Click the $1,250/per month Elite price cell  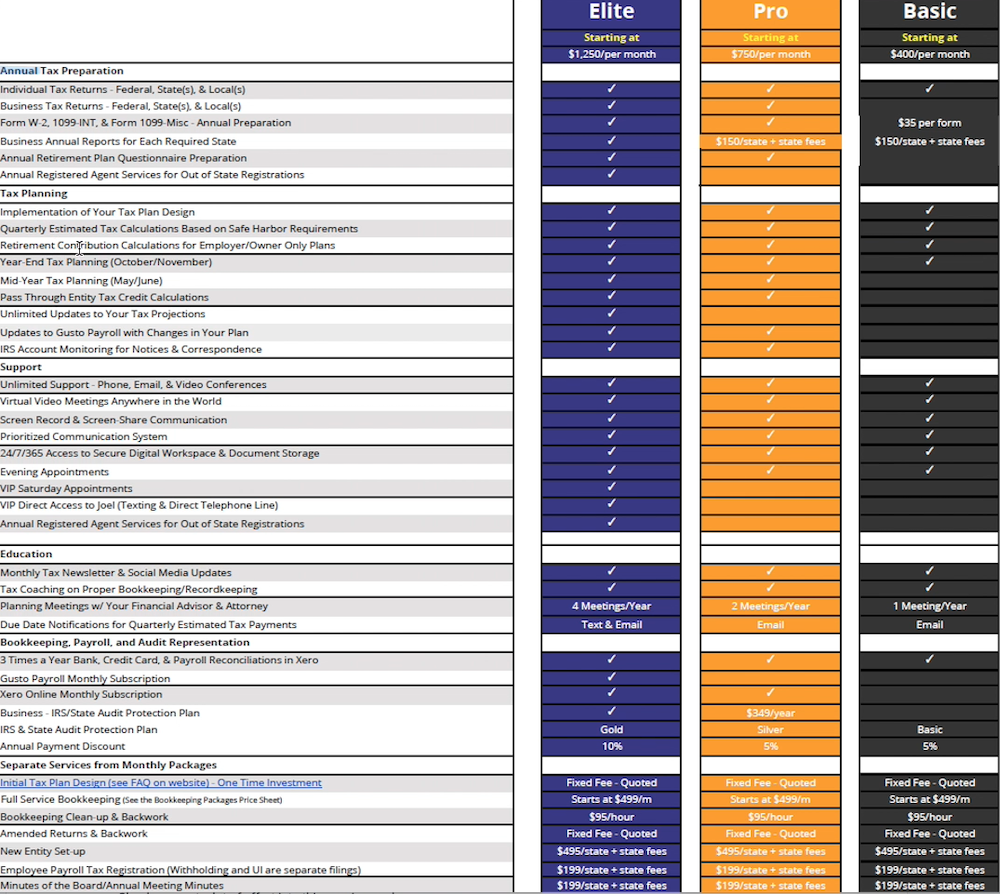(611, 54)
